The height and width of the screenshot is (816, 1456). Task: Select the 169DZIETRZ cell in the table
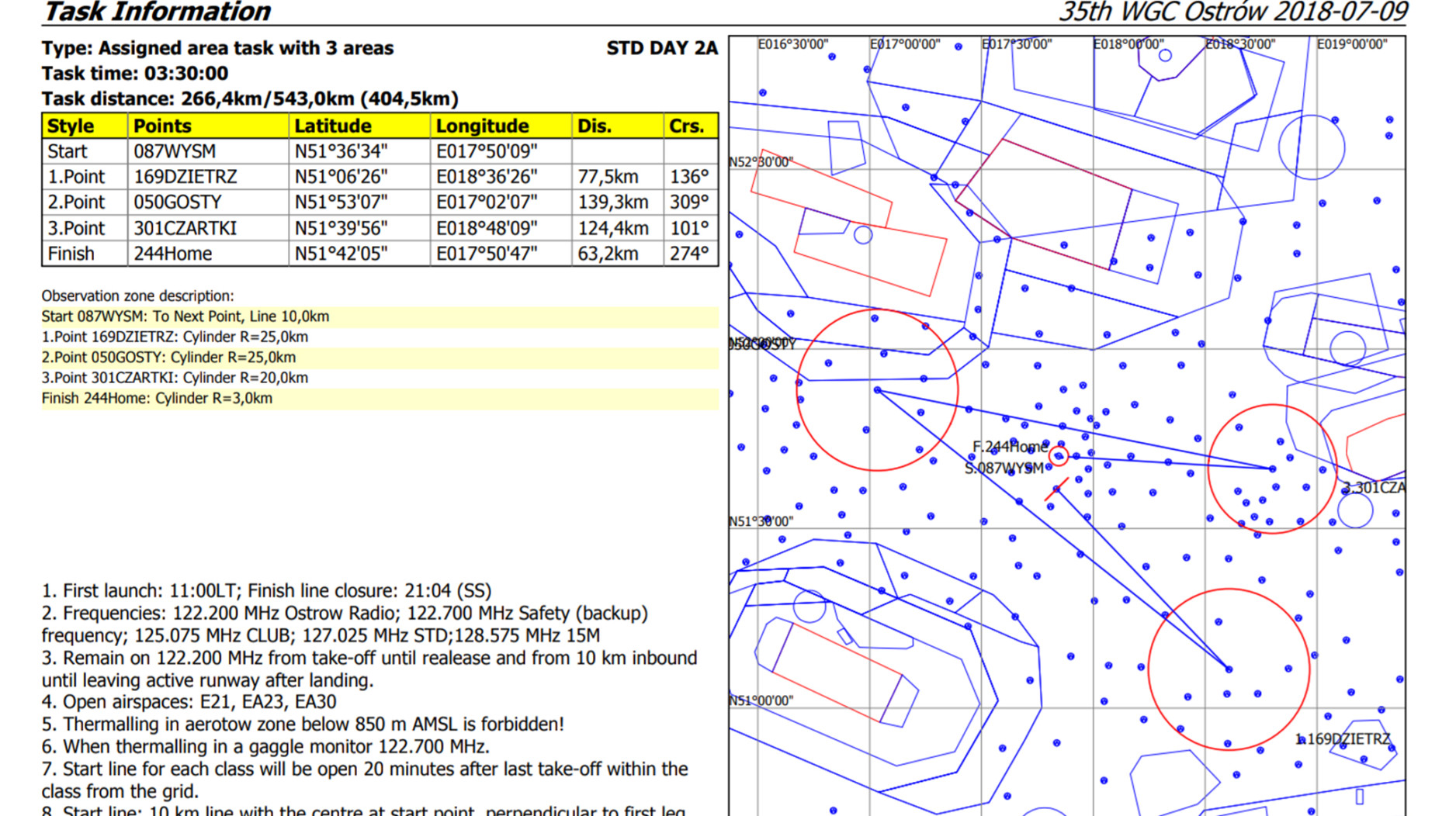[185, 177]
